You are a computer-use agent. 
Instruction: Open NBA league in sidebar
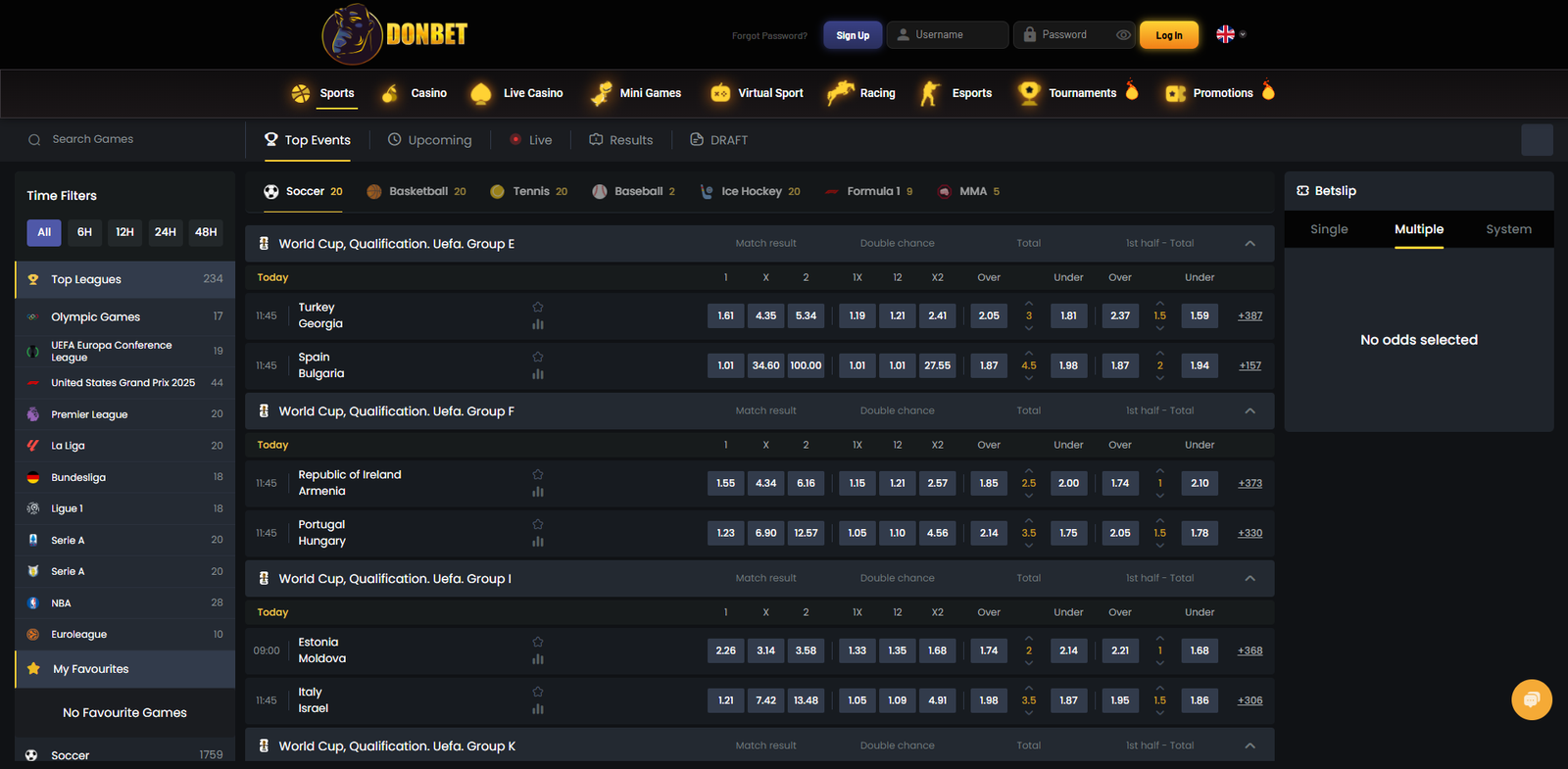coord(124,602)
